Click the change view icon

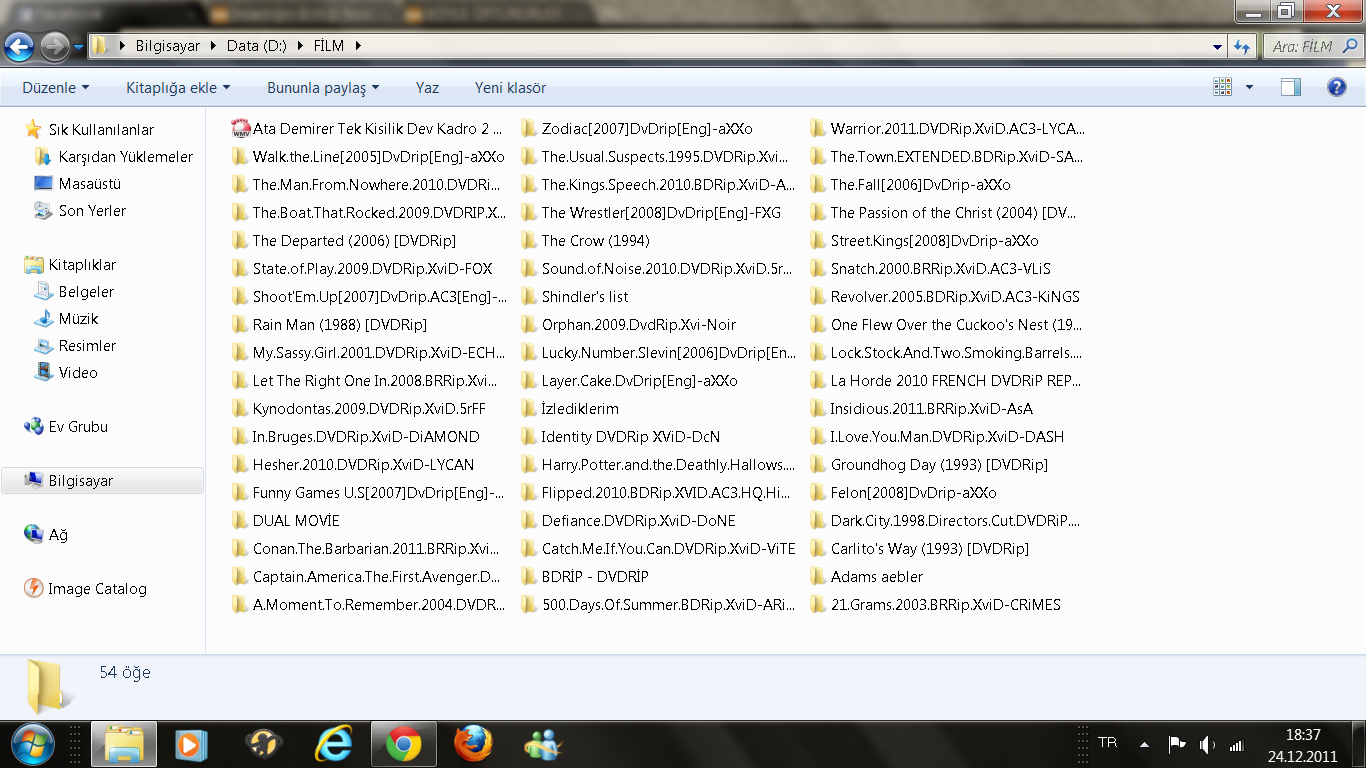1222,88
